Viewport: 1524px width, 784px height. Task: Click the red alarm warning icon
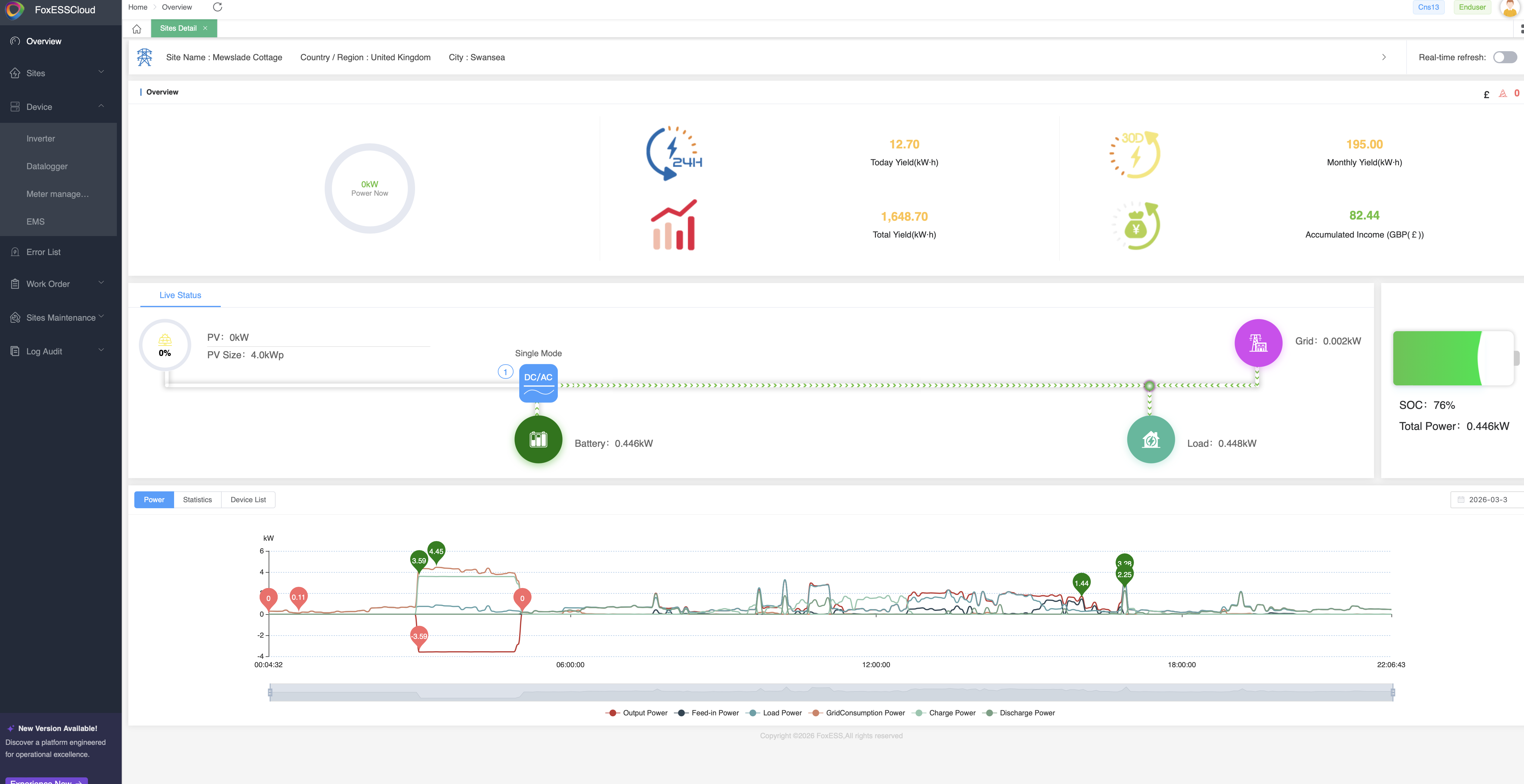[1502, 93]
